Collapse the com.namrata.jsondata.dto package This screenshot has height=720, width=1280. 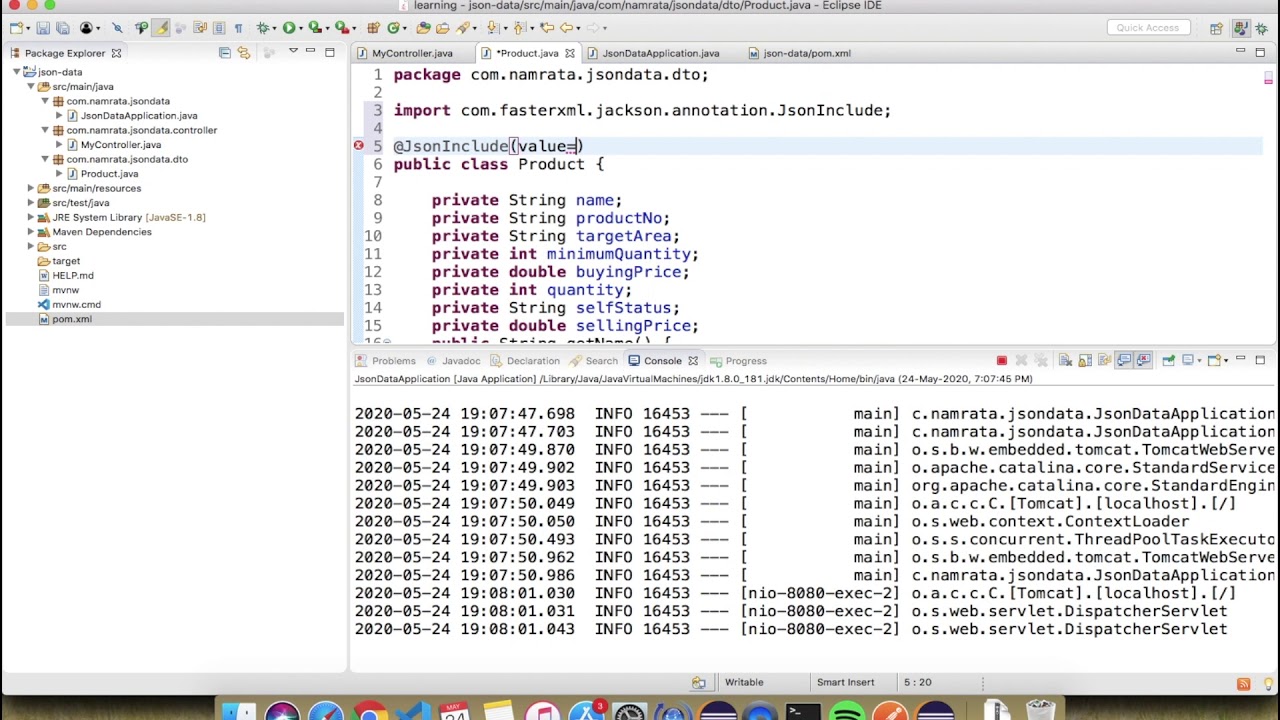(45, 159)
